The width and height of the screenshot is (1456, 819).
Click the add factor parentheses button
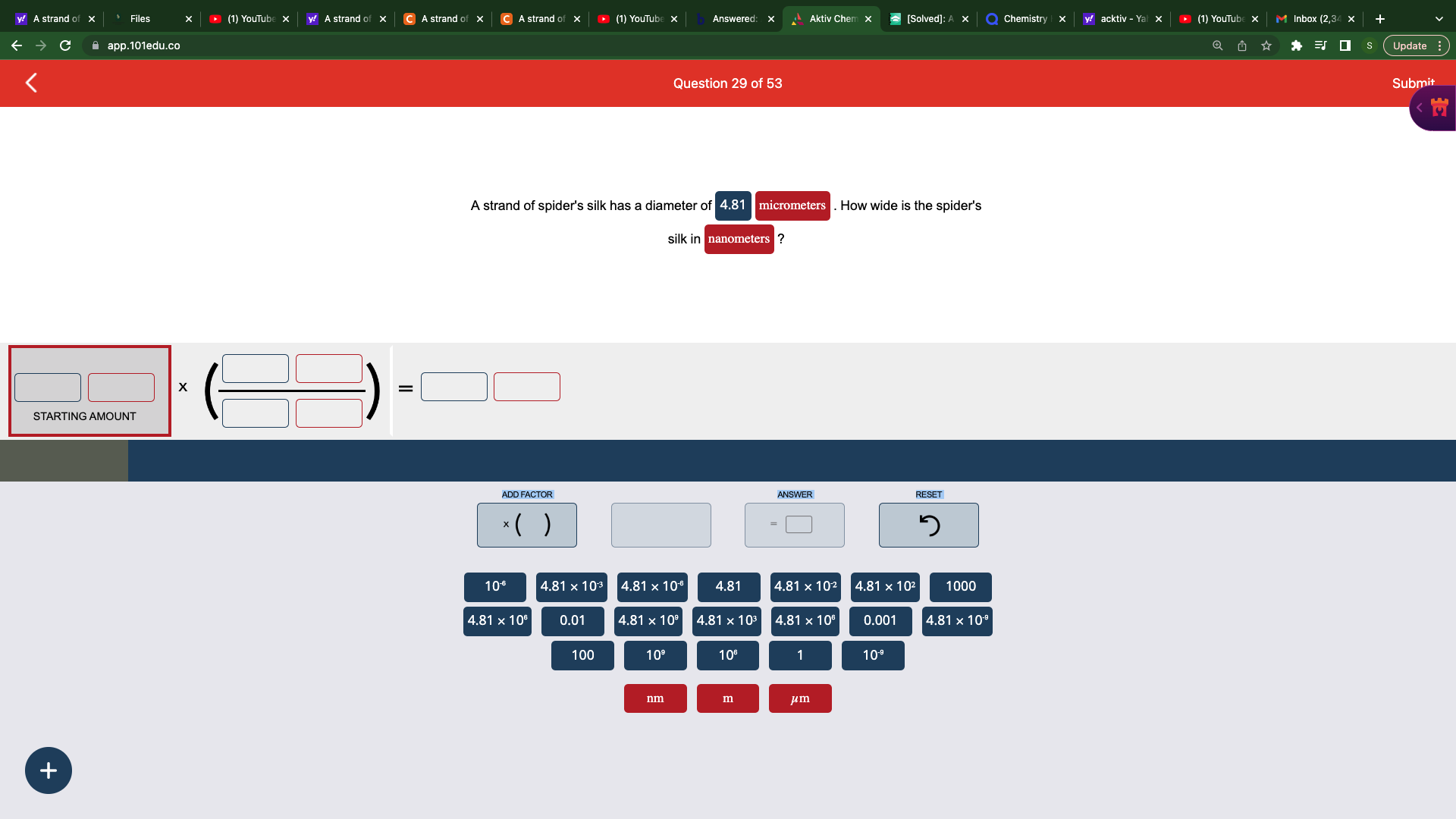coord(526,525)
